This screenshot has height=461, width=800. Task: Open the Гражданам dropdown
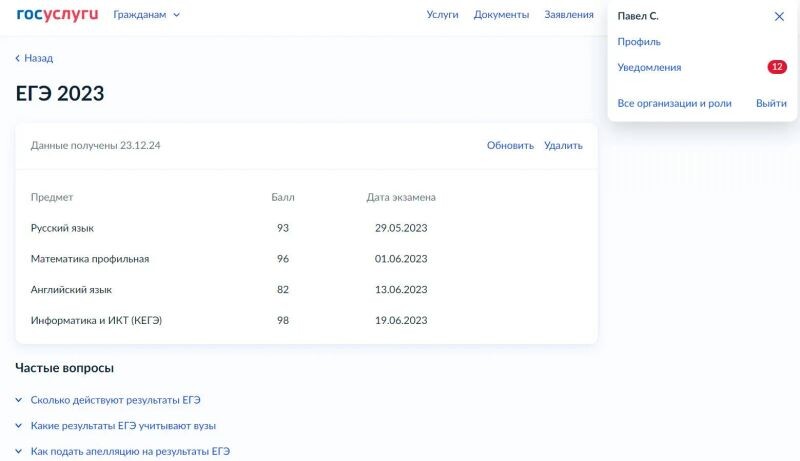click(x=146, y=15)
